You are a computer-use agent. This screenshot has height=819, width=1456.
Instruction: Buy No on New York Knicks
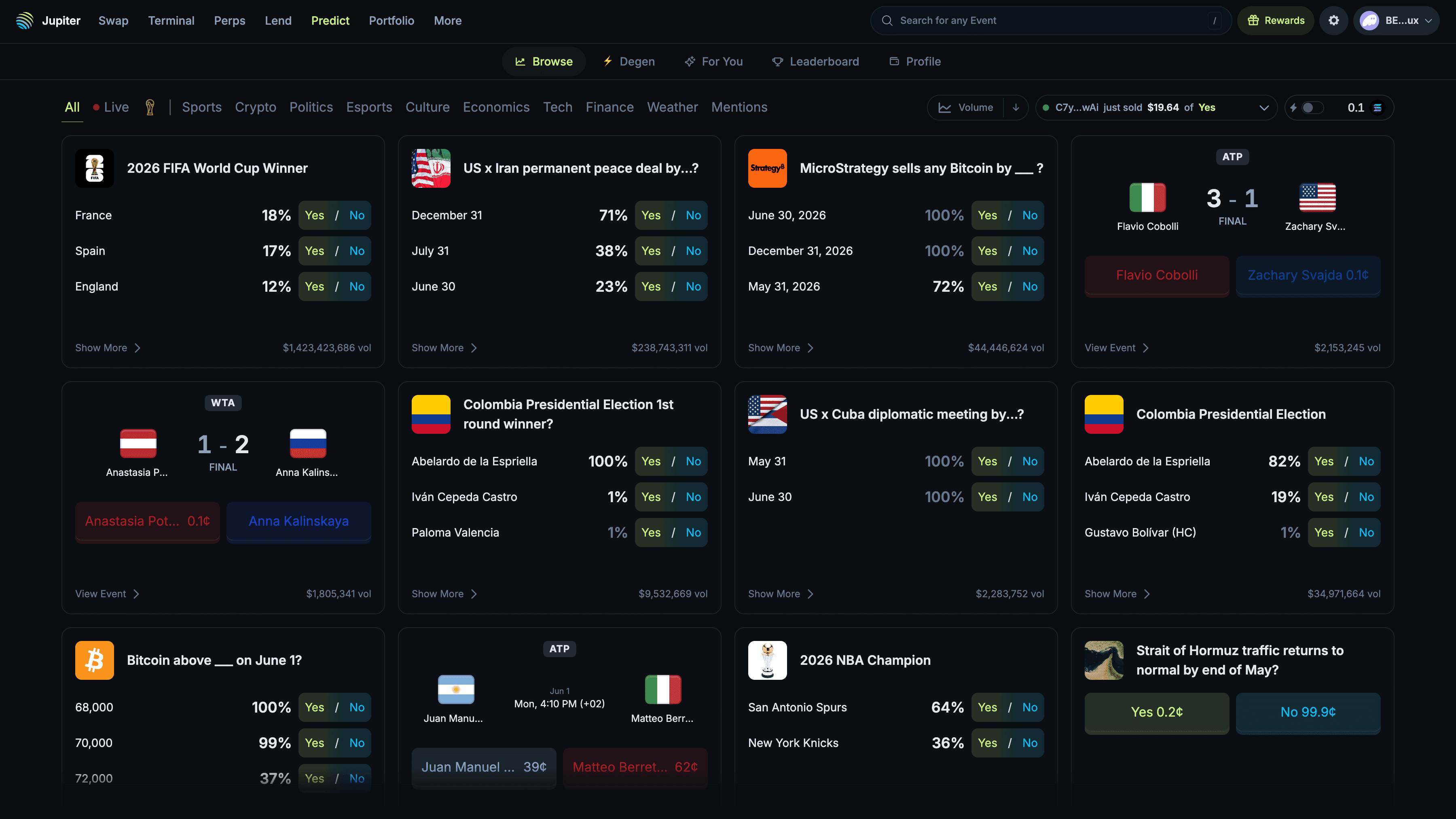coord(1029,743)
